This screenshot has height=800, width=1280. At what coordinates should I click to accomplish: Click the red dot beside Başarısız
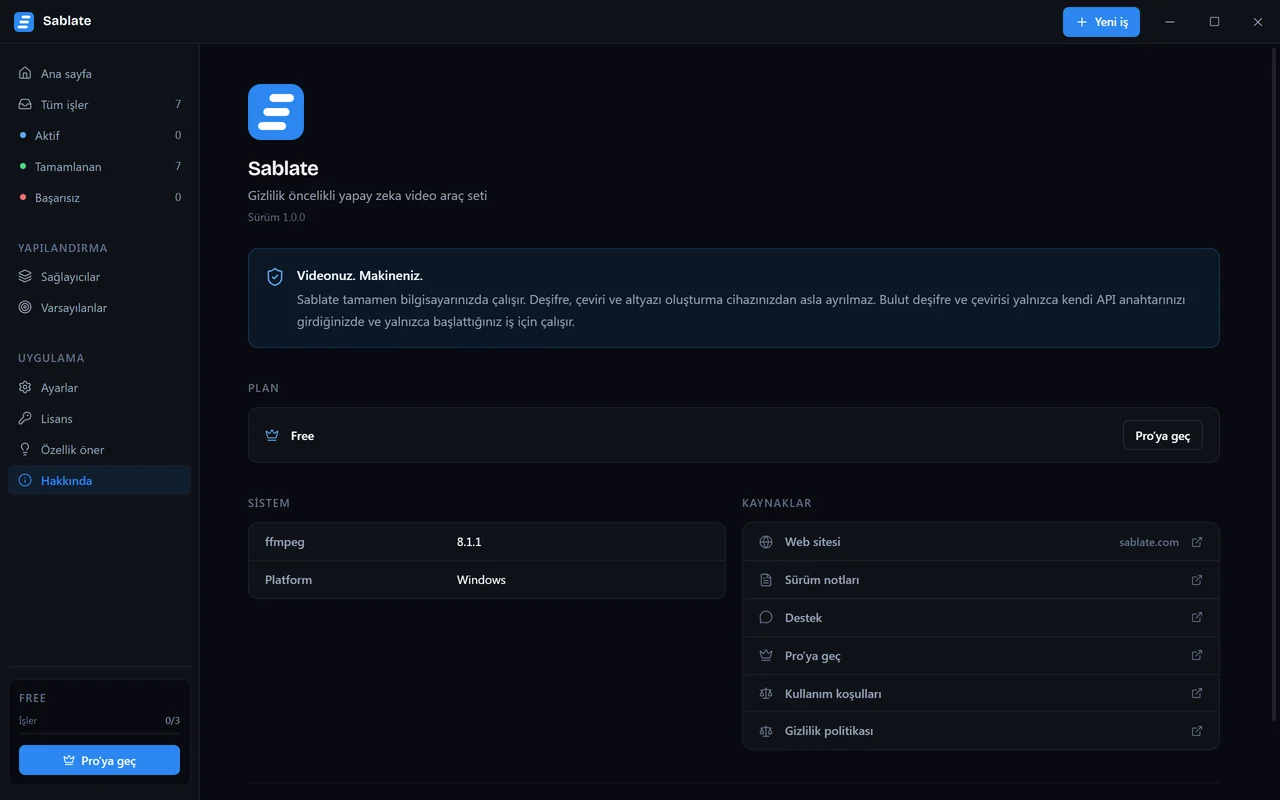pos(23,197)
